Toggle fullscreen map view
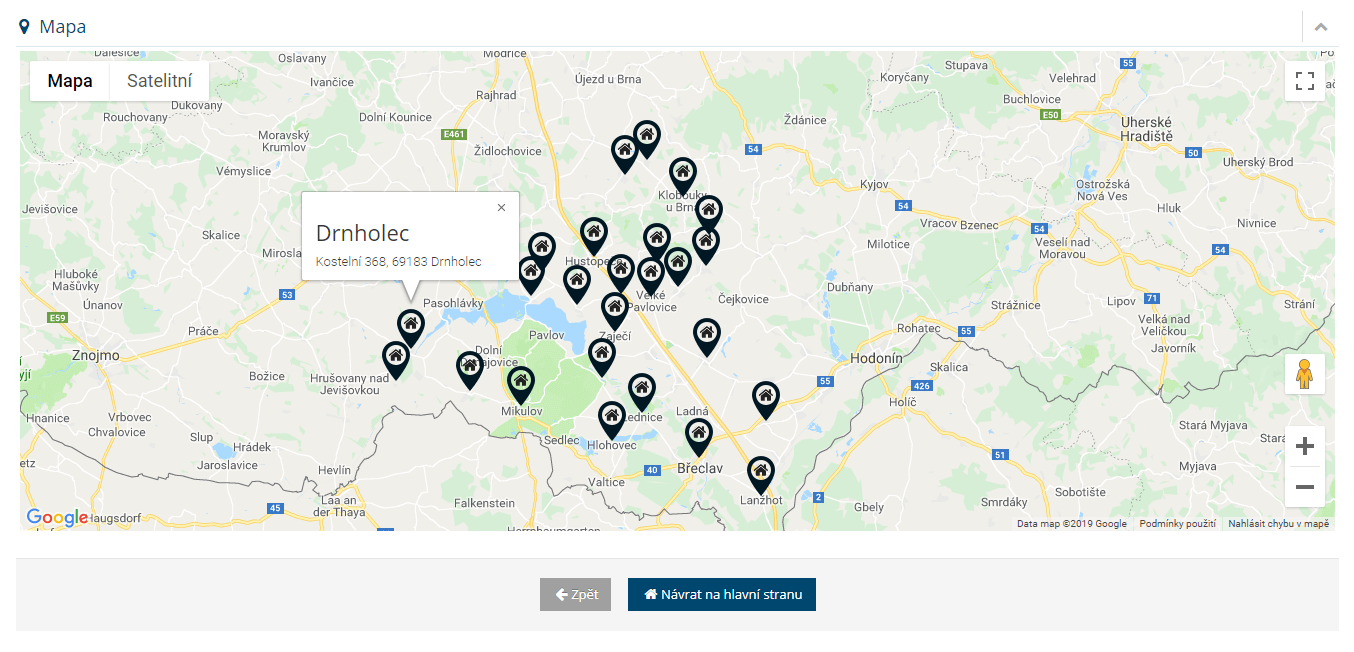The height and width of the screenshot is (652, 1354). click(1304, 81)
